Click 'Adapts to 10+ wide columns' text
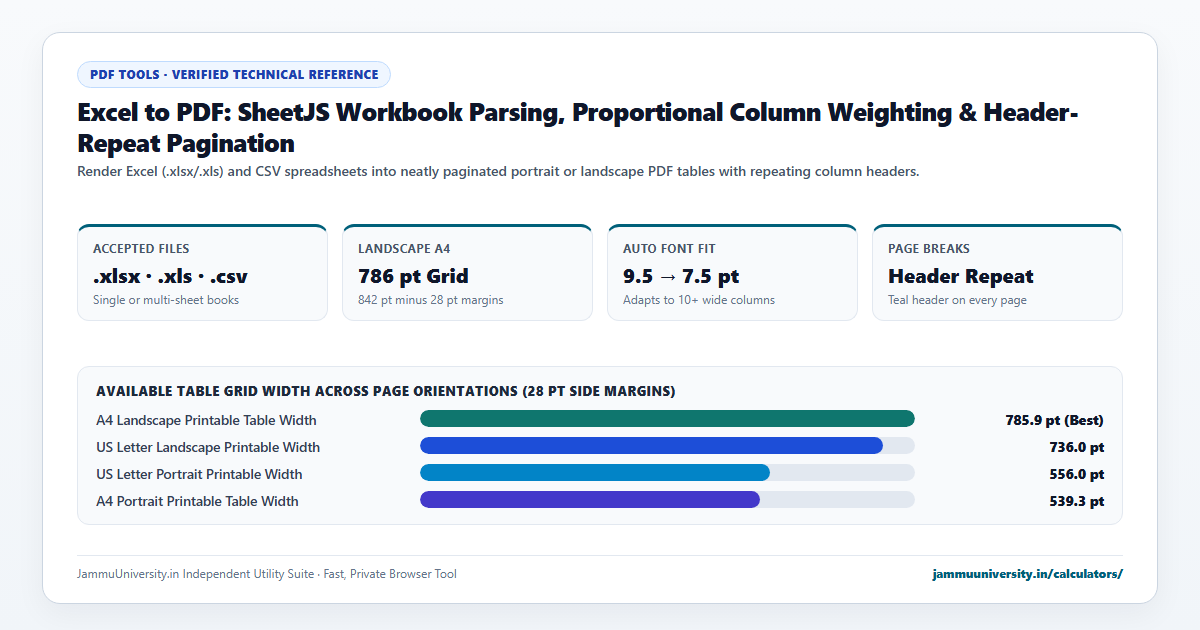This screenshot has width=1200, height=630. [699, 300]
